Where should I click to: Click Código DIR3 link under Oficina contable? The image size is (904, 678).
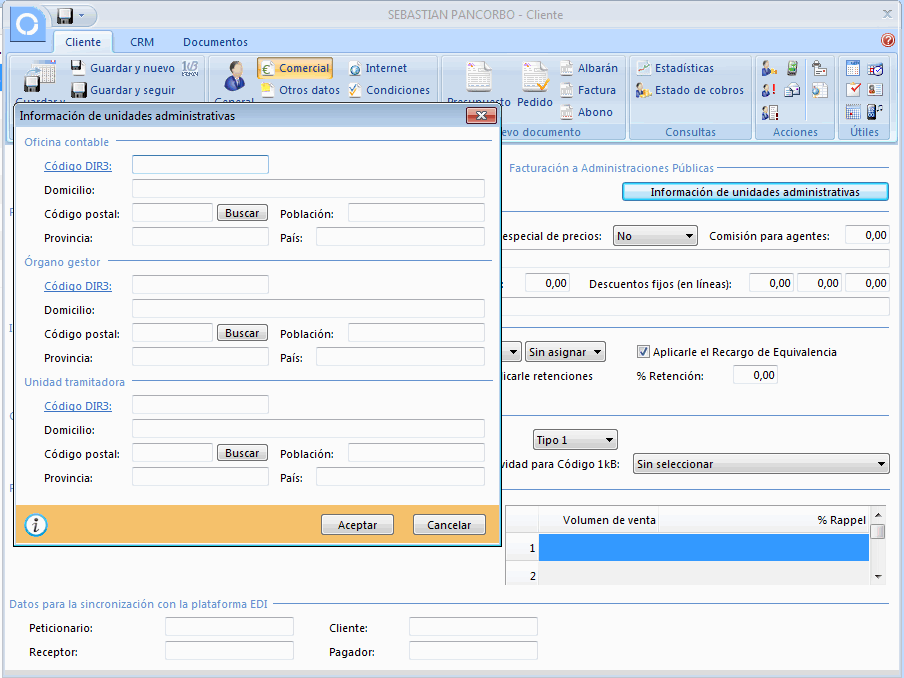point(78,166)
